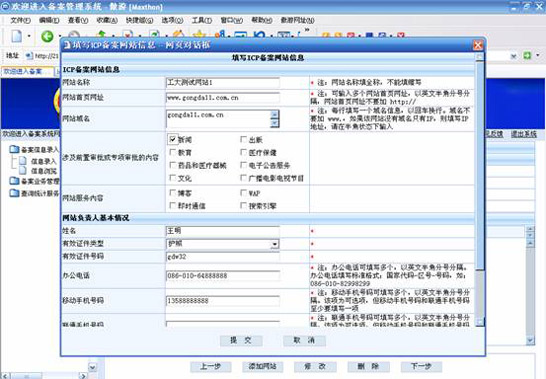The image size is (546, 379).
Task: Click the 办公电话 input field
Action: pyautogui.click(x=223, y=276)
